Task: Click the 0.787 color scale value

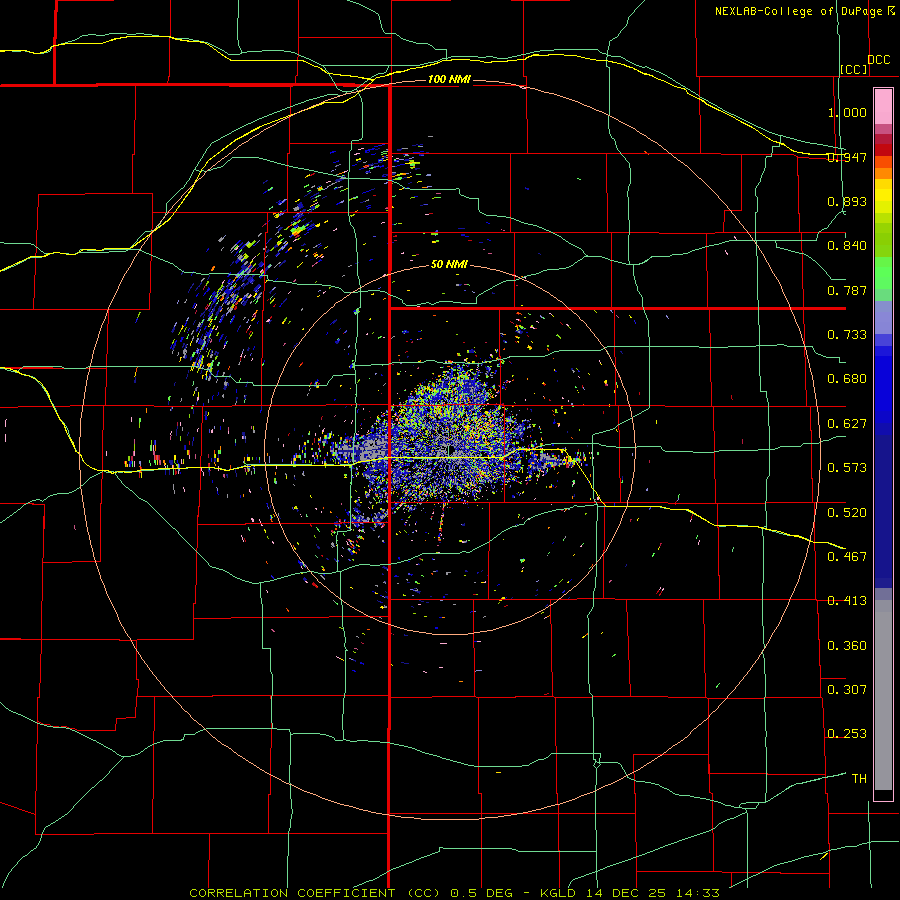Action: pyautogui.click(x=847, y=290)
